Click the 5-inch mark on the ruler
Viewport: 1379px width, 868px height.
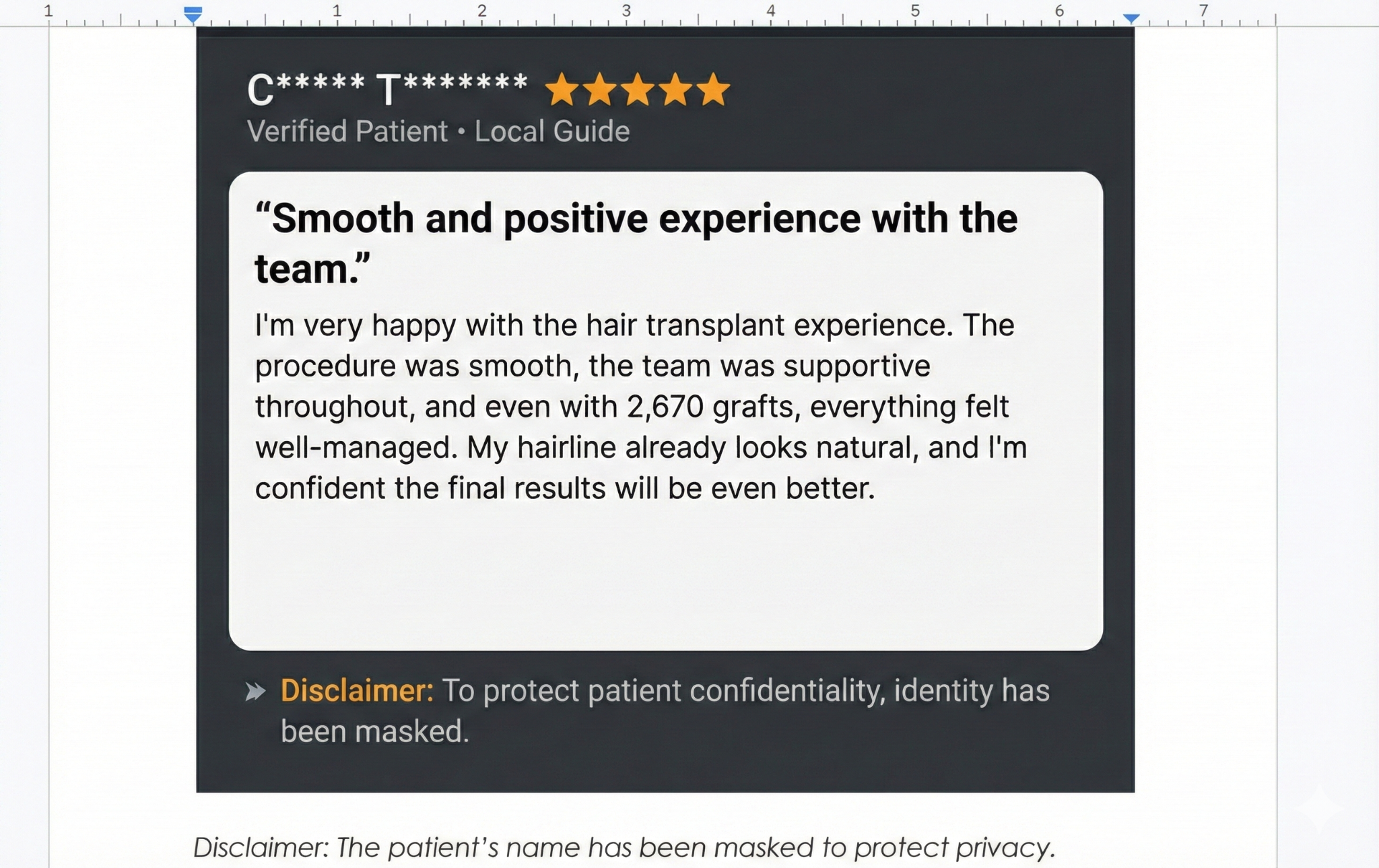[915, 11]
